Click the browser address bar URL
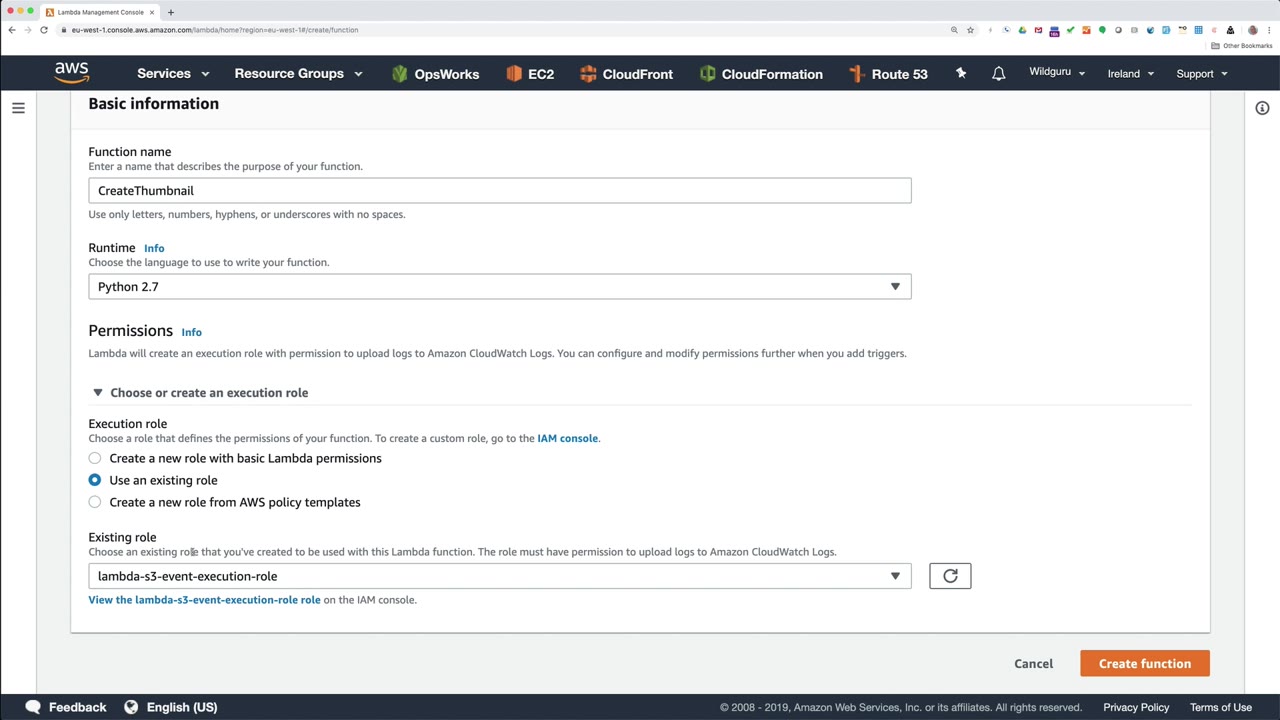 pyautogui.click(x=215, y=30)
